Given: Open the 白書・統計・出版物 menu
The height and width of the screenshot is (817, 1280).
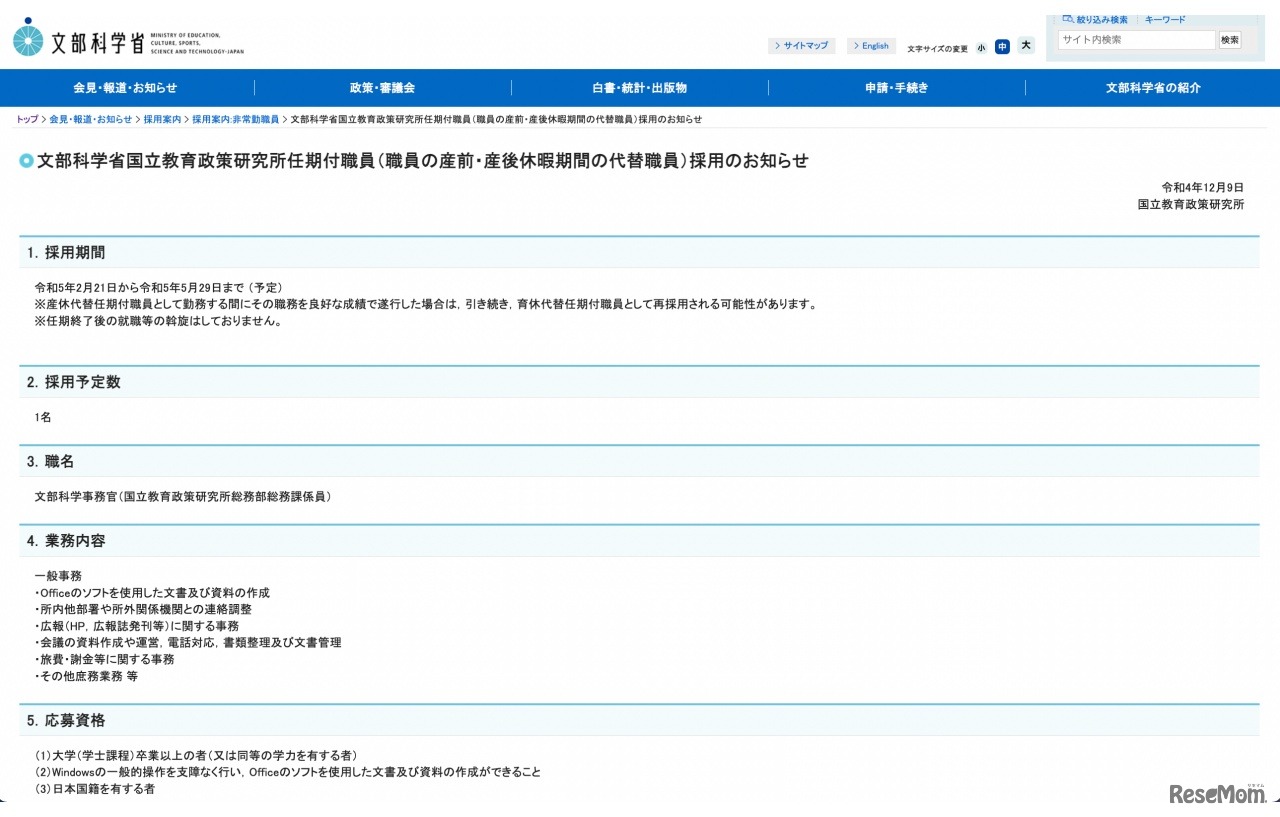Looking at the screenshot, I should coord(639,88).
